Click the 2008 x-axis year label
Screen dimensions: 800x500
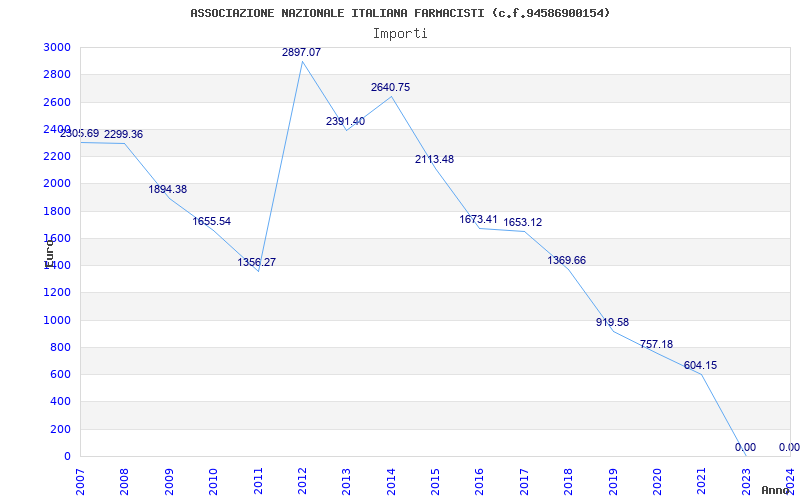point(124,481)
